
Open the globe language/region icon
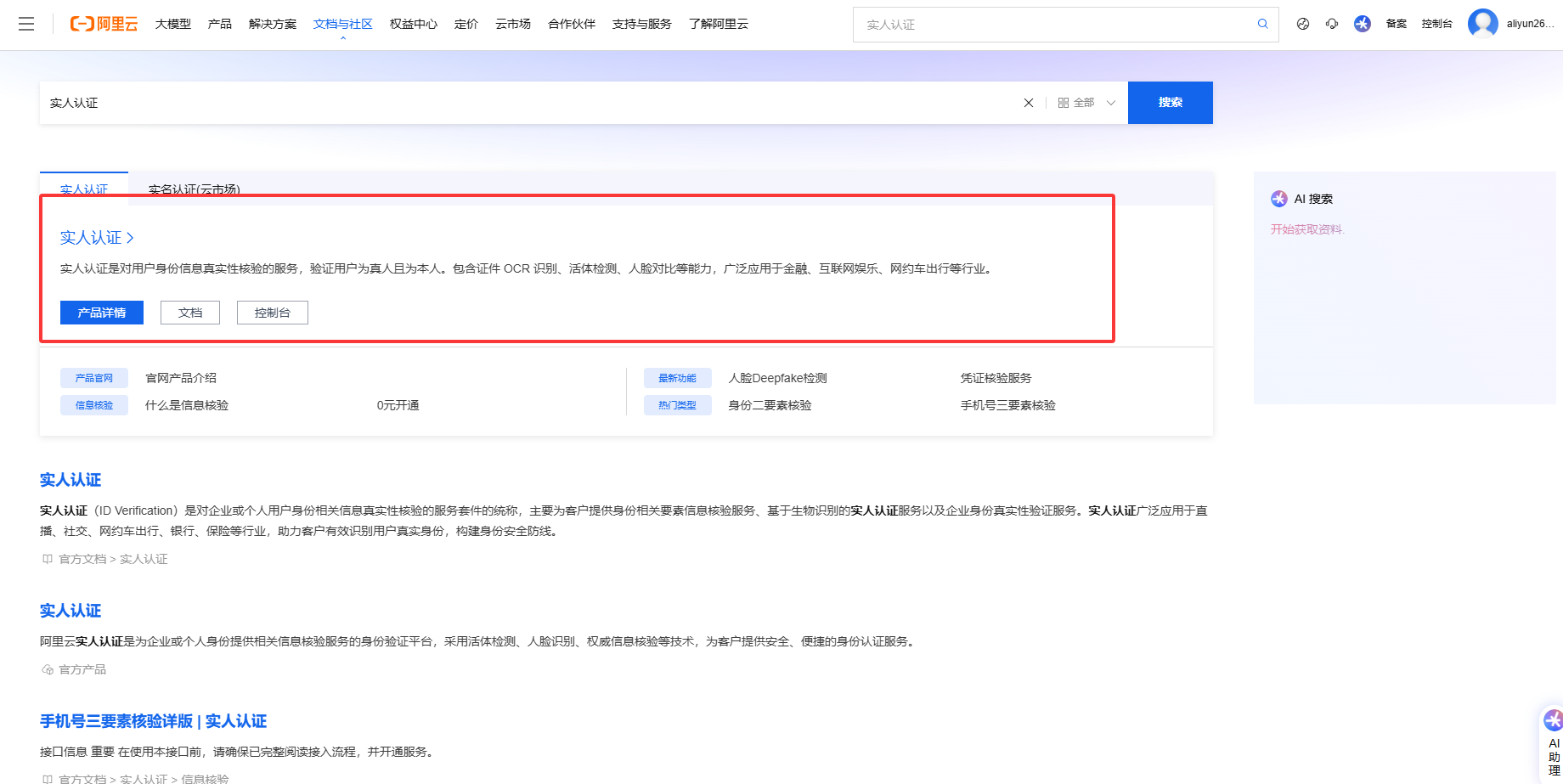(1303, 24)
